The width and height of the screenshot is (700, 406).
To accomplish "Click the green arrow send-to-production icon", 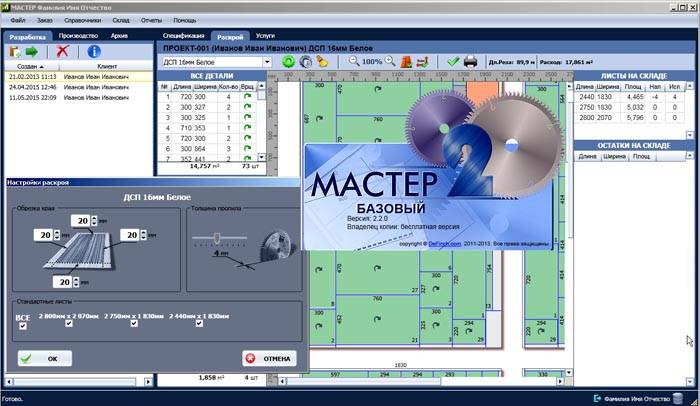I will [32, 50].
